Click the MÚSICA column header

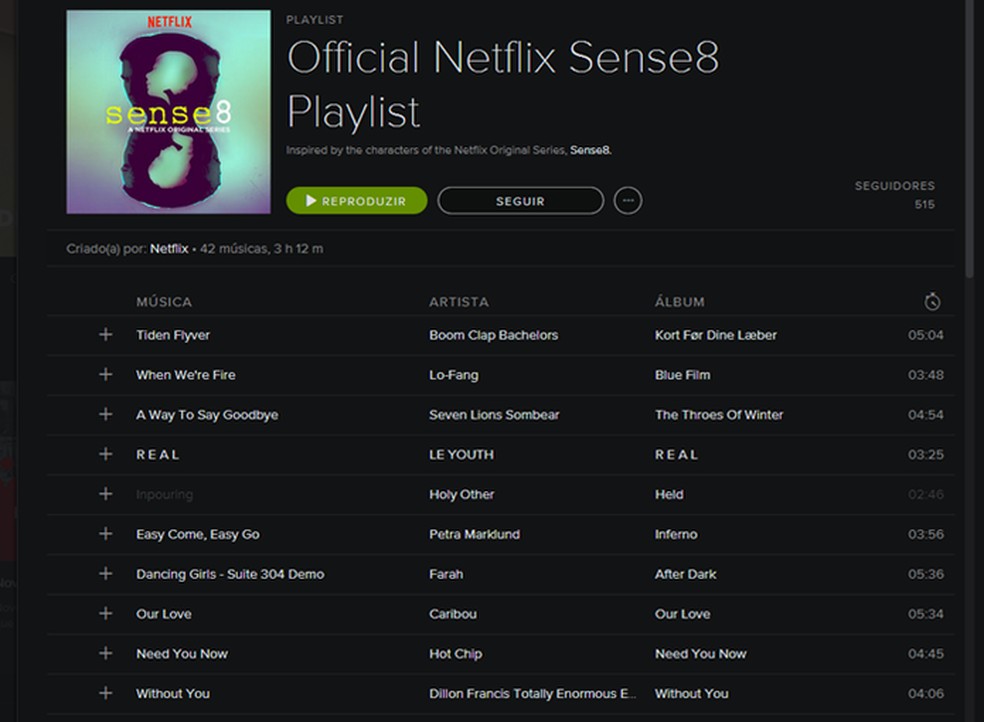164,301
